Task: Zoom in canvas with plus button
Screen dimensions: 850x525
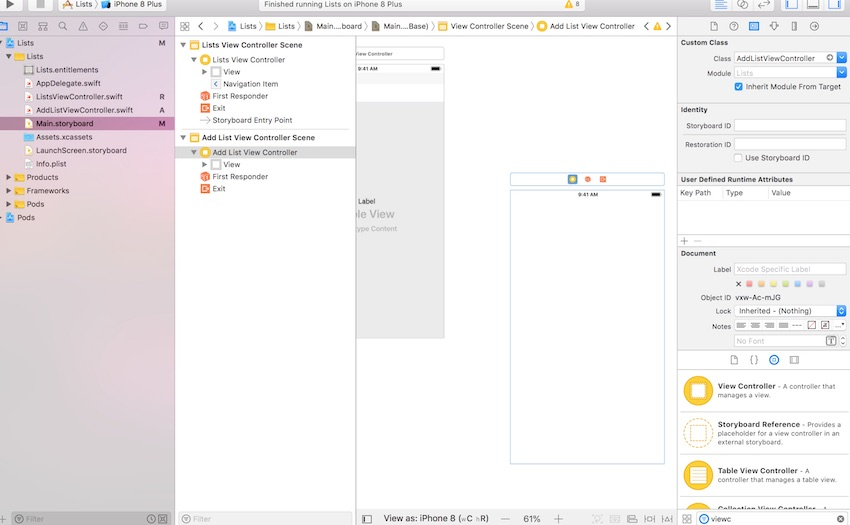Action: pos(558,519)
